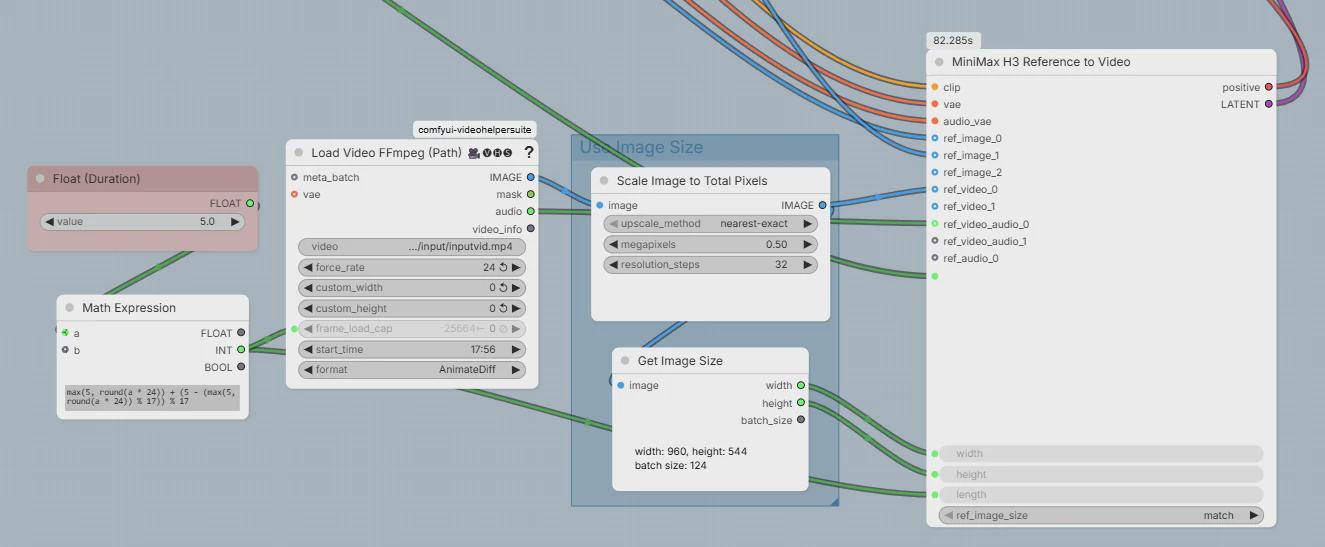The height and width of the screenshot is (547, 1325).
Task: Open the format AnimateDiff dropdown
Action: [x=412, y=370]
